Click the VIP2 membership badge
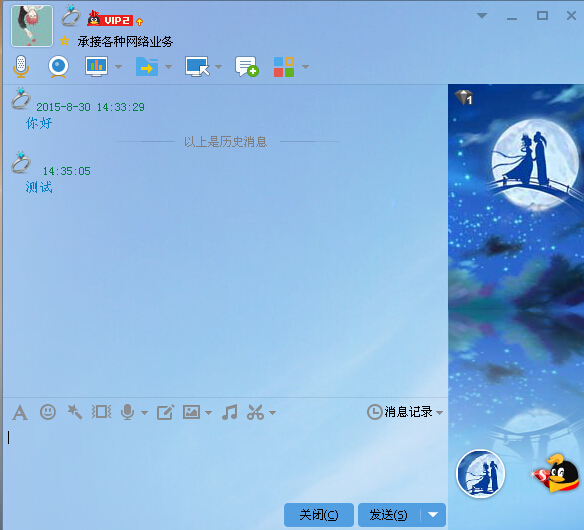Viewport: 584px width, 530px height. [110, 19]
